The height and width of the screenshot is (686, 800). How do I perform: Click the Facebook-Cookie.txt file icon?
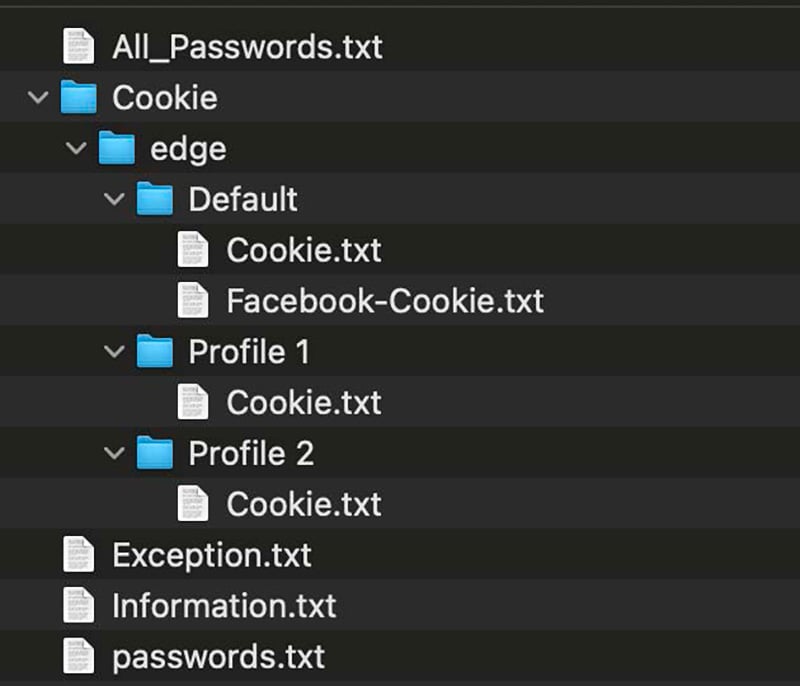(192, 301)
